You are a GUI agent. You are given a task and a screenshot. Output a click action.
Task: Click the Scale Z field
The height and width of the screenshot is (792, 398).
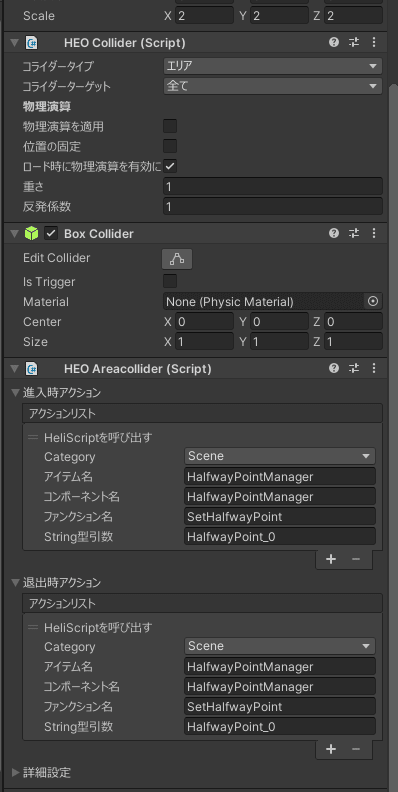[354, 16]
